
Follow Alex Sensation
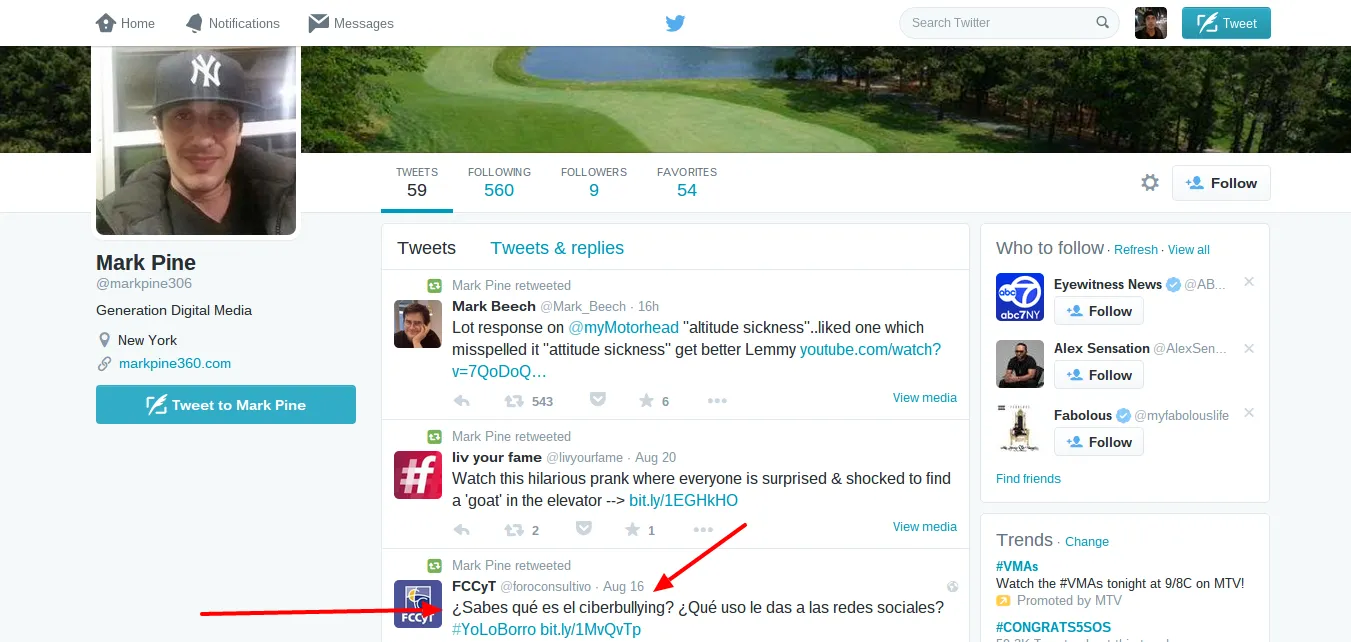point(1099,375)
